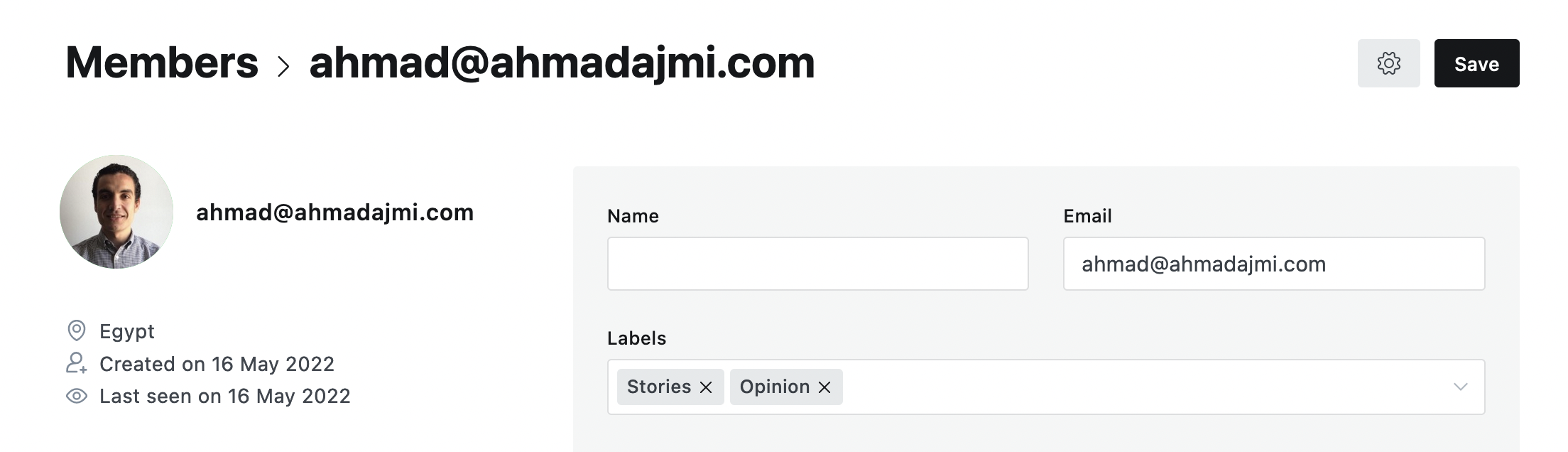Click the Created on 16 May 2022 text
Image resolution: width=1568 pixels, height=452 pixels.
217,364
